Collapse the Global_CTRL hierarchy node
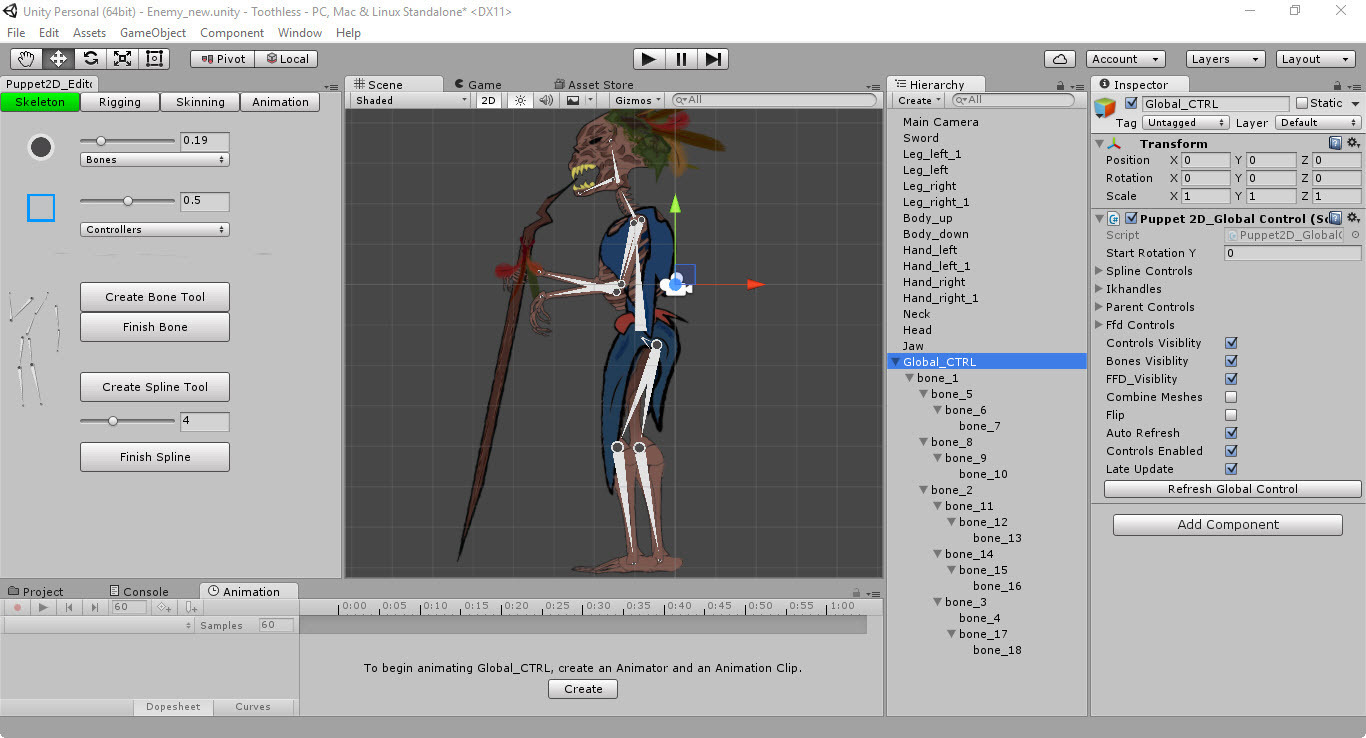 [x=895, y=362]
